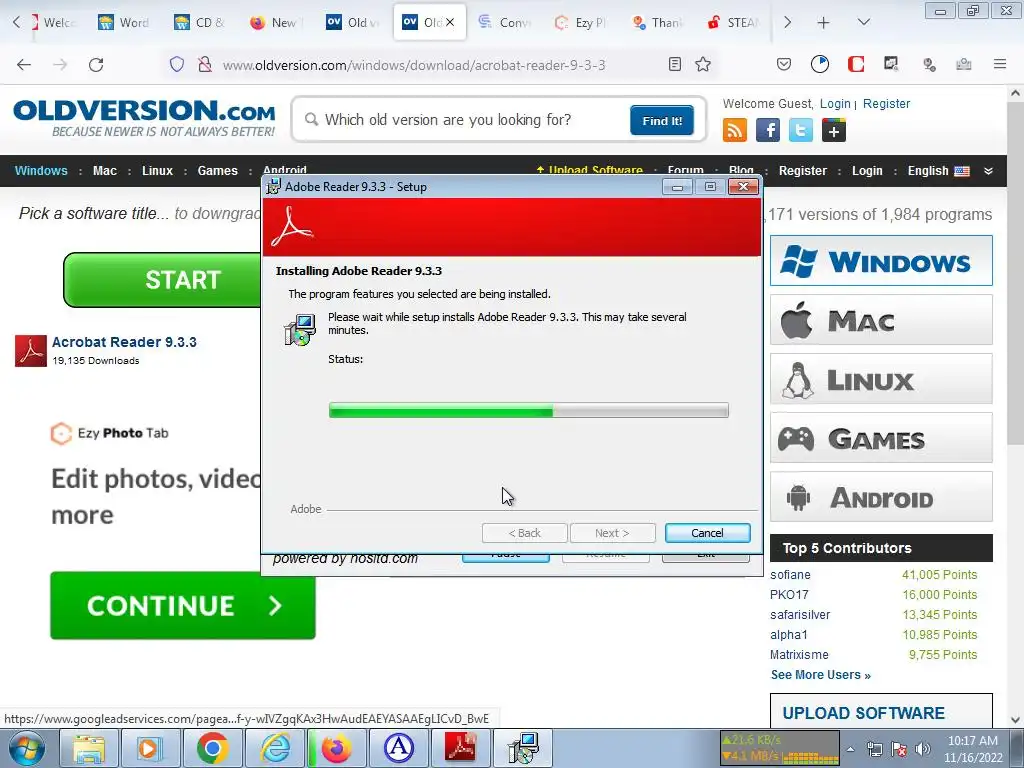Go back using the browser back arrow
This screenshot has width=1024, height=768.
24,65
